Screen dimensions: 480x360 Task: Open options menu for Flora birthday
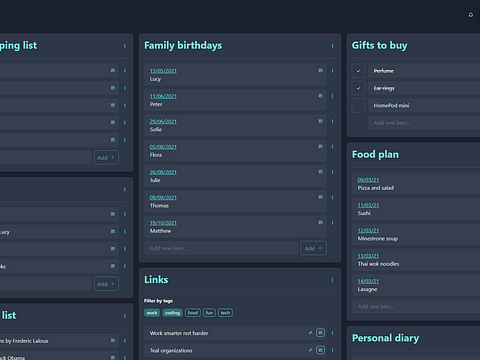click(x=332, y=147)
